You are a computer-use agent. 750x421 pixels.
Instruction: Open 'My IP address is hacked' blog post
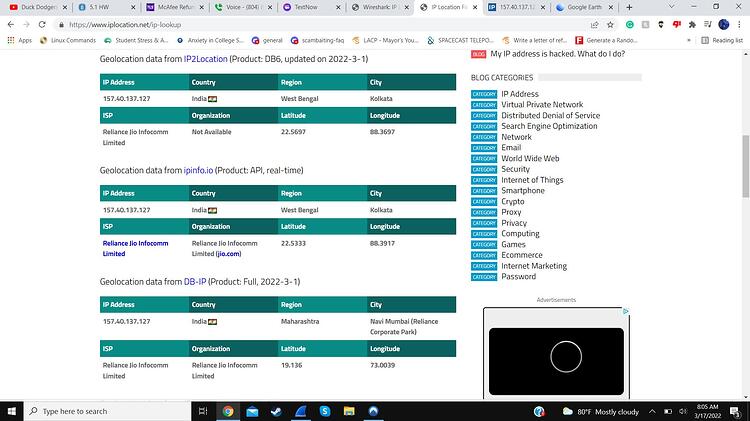[558, 54]
